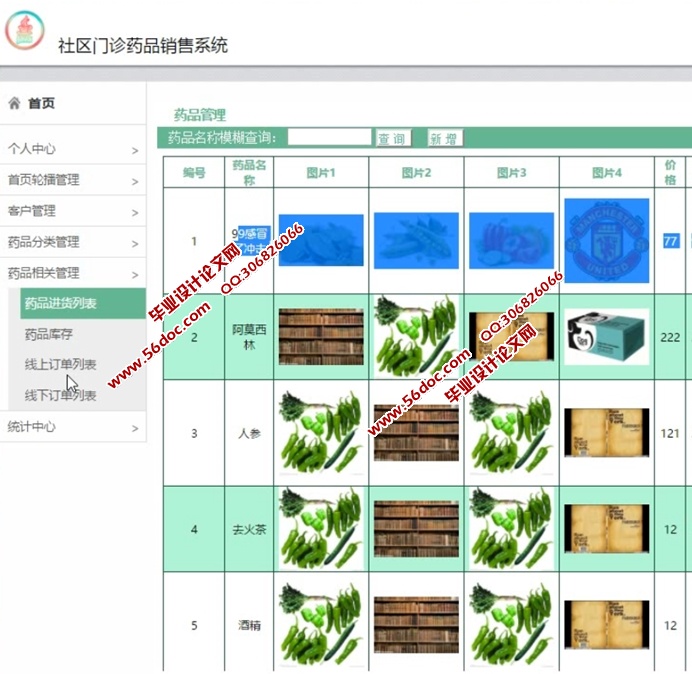Expand the 客户管理 menu
The image size is (692, 674).
pos(73,211)
